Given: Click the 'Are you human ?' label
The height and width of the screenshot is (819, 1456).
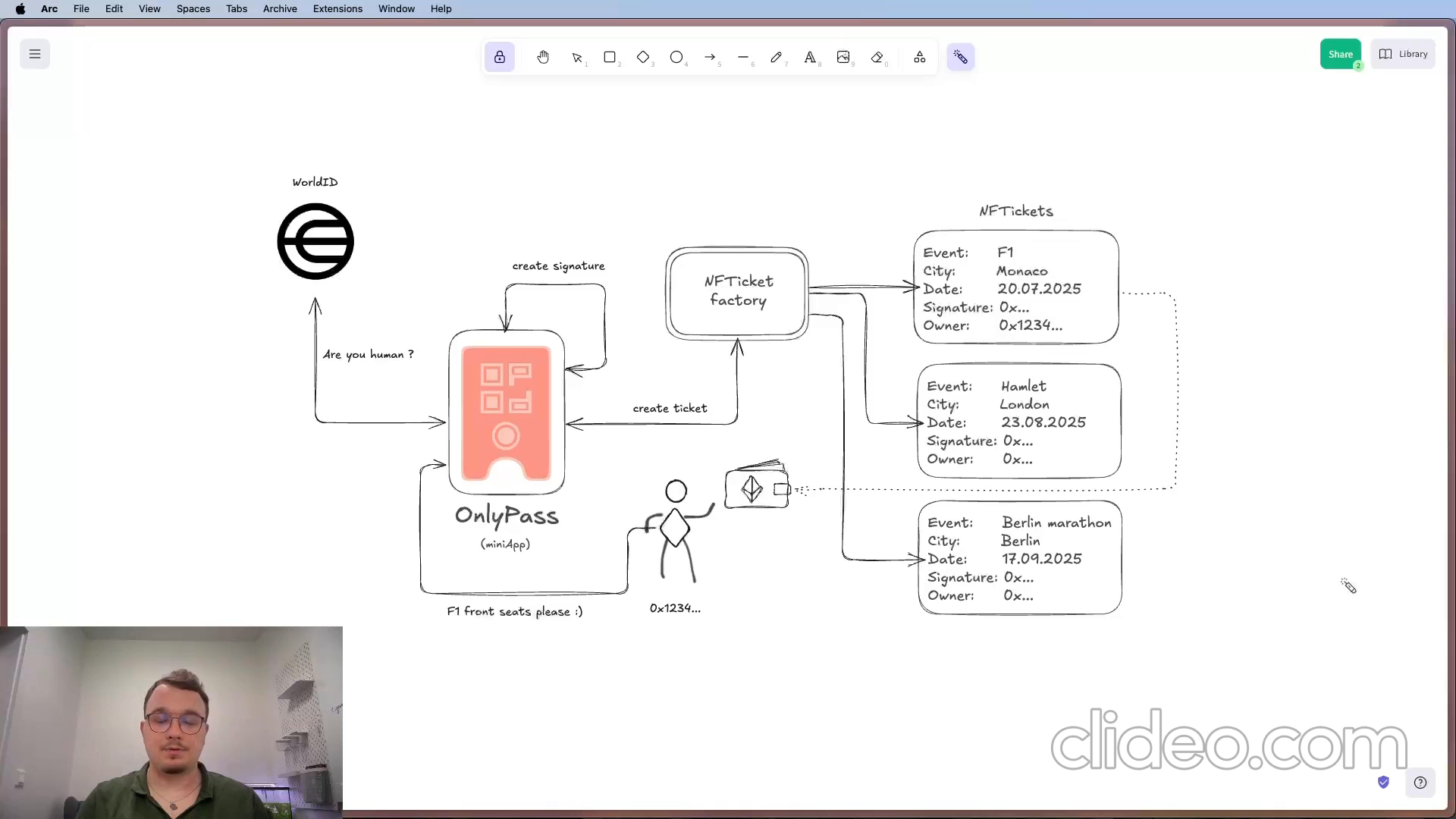Looking at the screenshot, I should (369, 354).
